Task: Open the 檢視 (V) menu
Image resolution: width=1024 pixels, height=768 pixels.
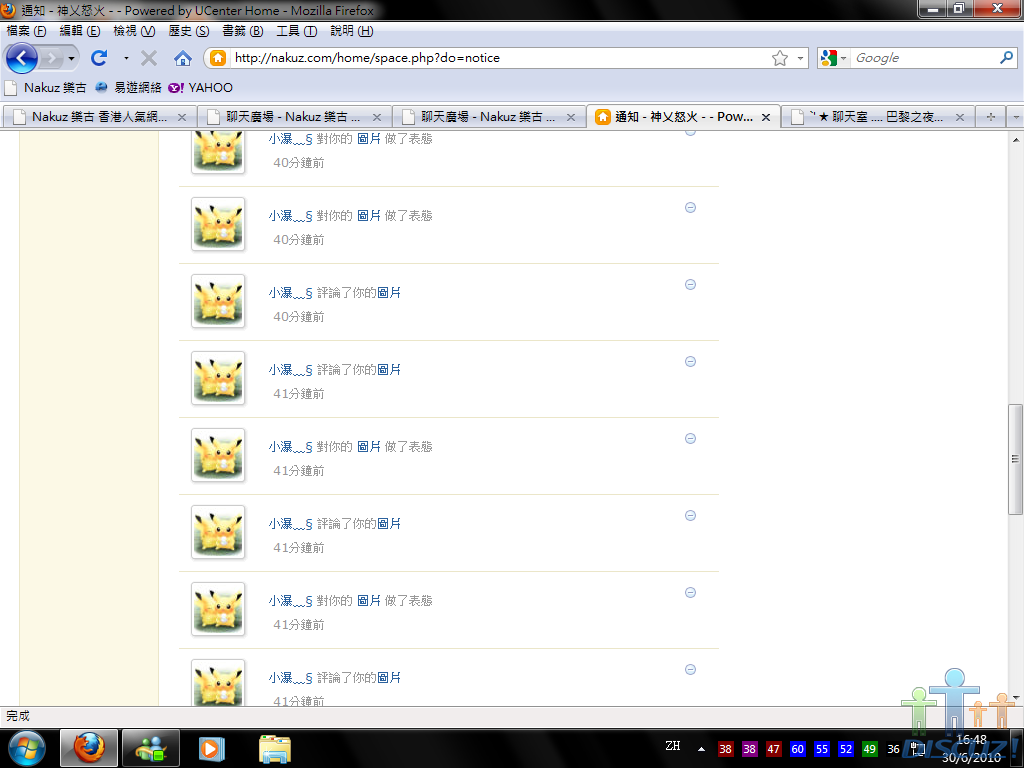Action: (x=134, y=31)
